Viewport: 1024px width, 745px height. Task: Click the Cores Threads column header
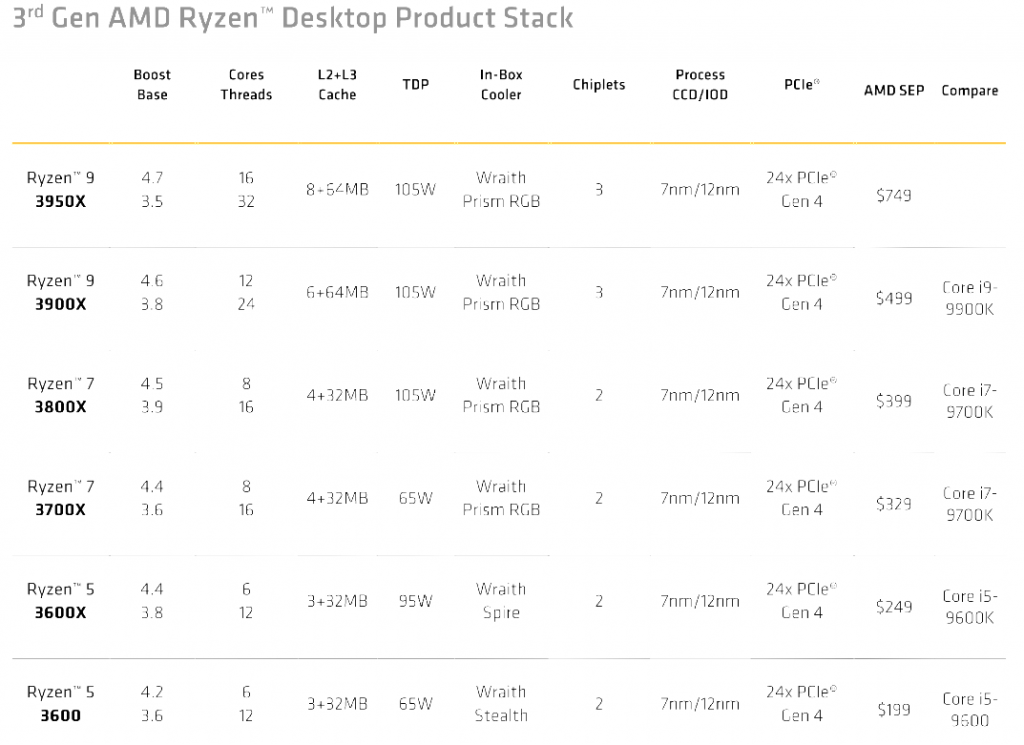pyautogui.click(x=246, y=84)
